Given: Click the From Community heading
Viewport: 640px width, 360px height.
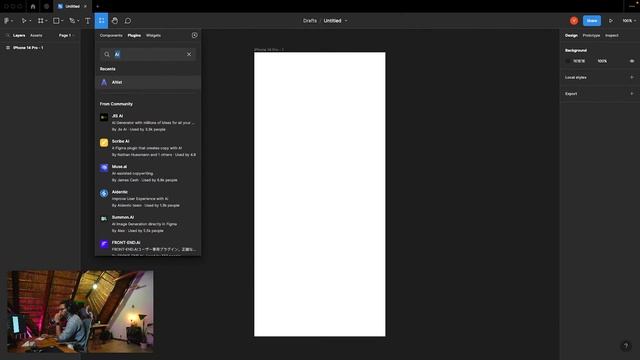Looking at the screenshot, I should (116, 104).
